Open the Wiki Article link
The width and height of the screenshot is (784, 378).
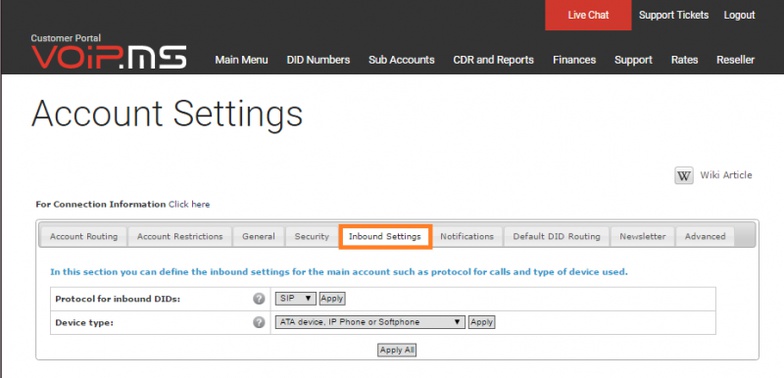(x=726, y=175)
